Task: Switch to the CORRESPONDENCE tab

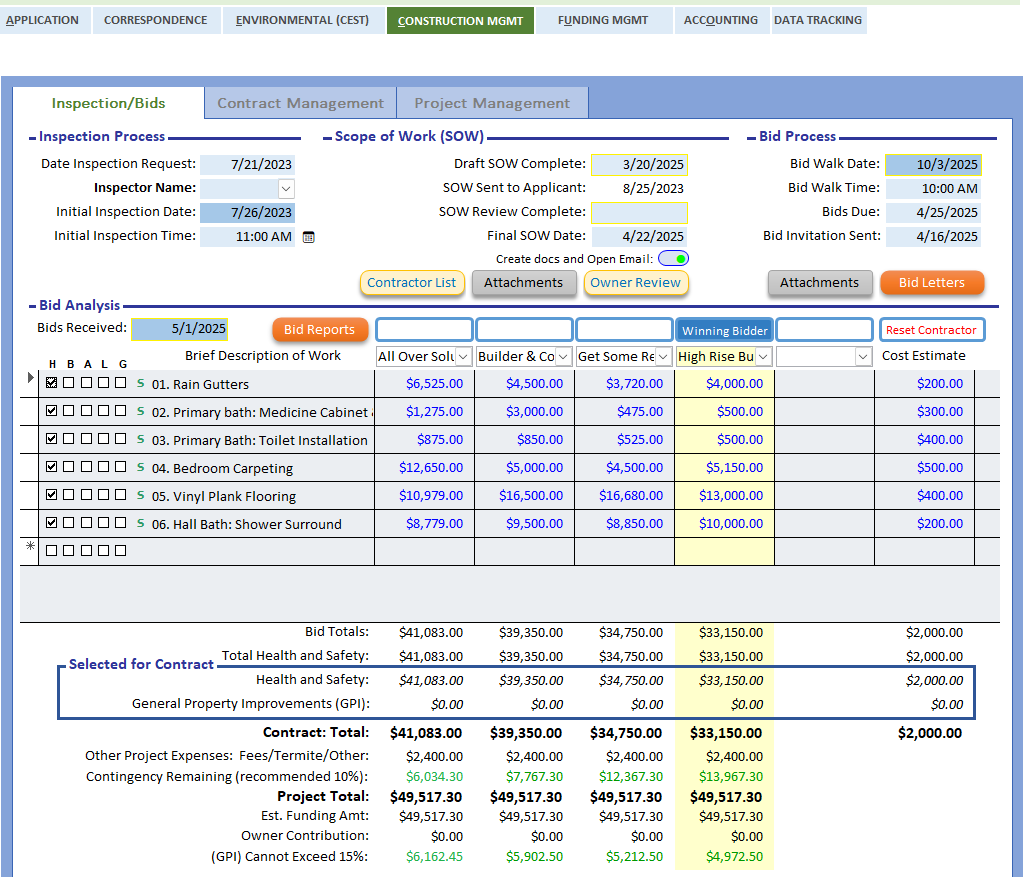Action: click(x=156, y=20)
